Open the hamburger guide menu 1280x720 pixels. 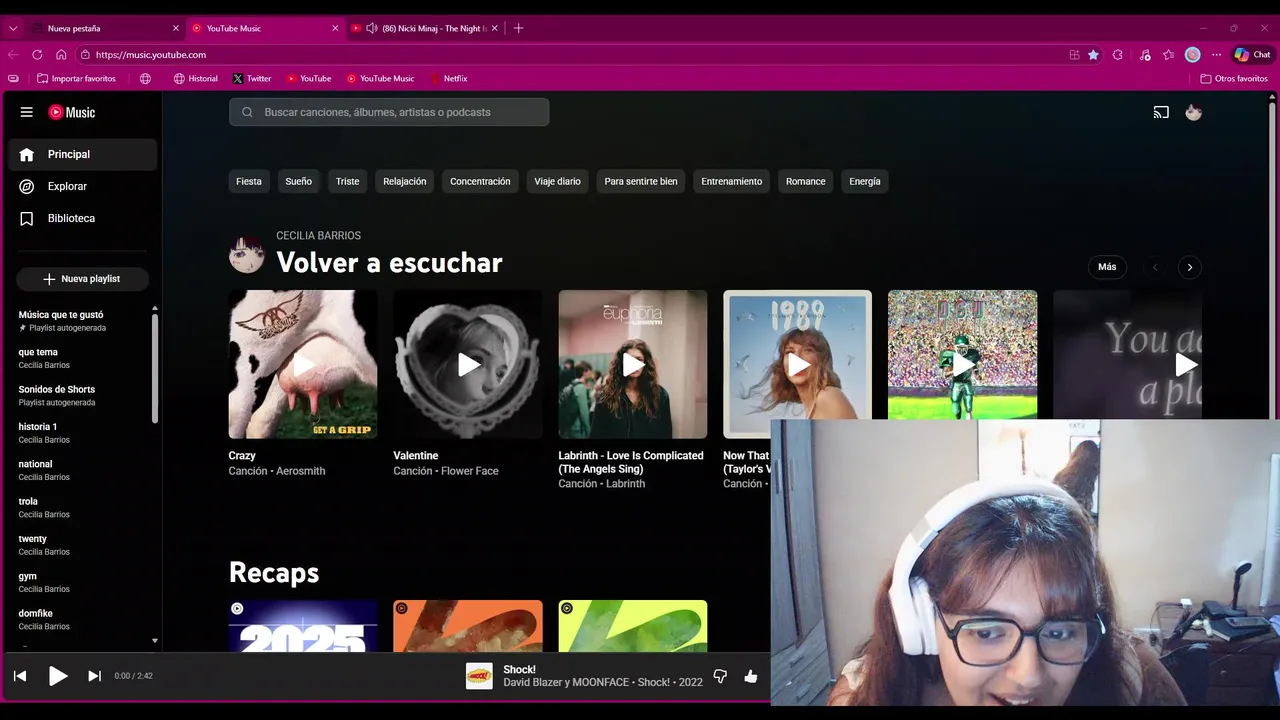point(27,113)
